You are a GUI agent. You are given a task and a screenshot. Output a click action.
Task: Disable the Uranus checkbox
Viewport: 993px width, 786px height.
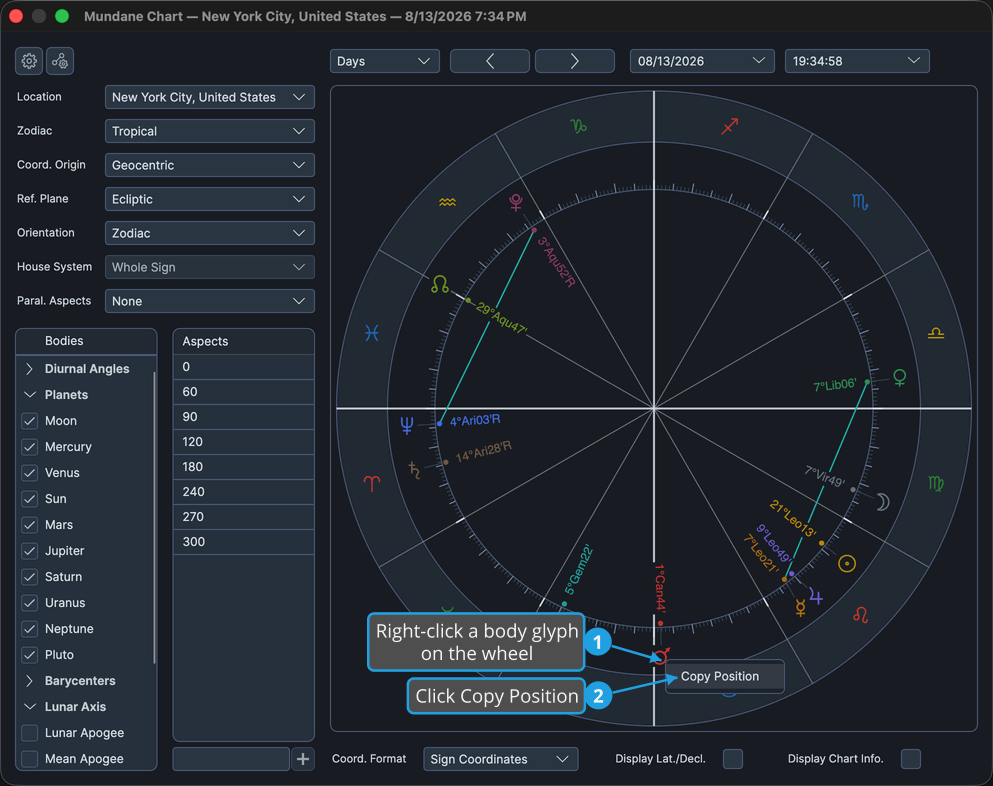[x=29, y=602]
